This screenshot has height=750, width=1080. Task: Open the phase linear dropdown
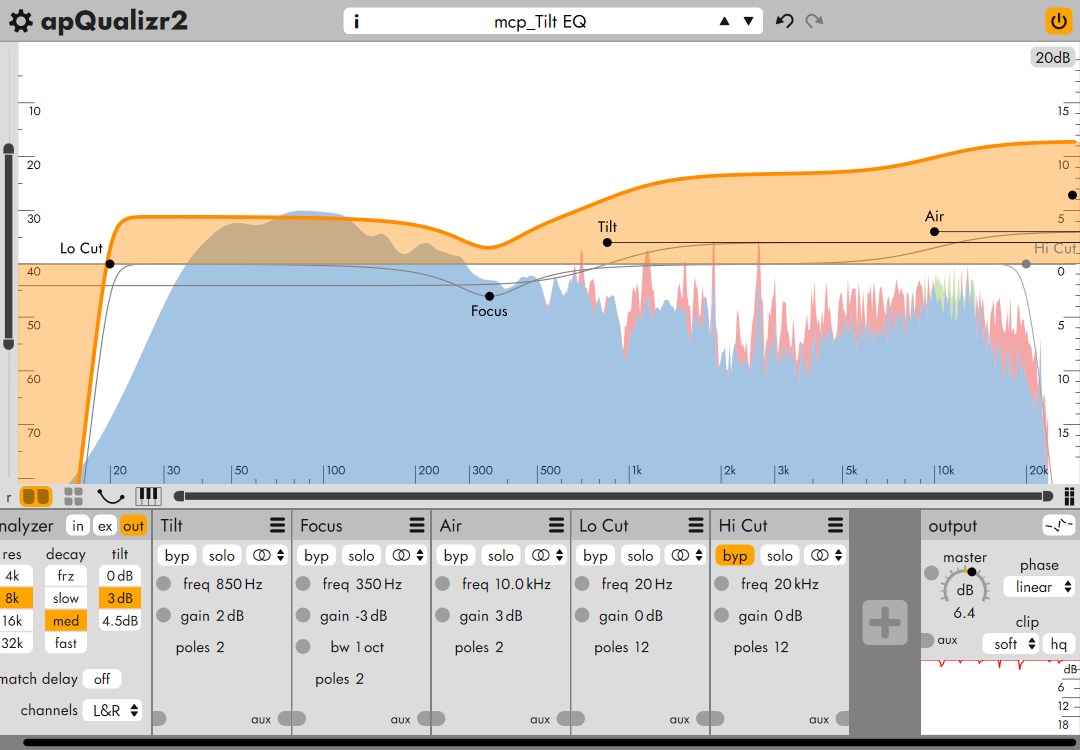click(x=1040, y=587)
